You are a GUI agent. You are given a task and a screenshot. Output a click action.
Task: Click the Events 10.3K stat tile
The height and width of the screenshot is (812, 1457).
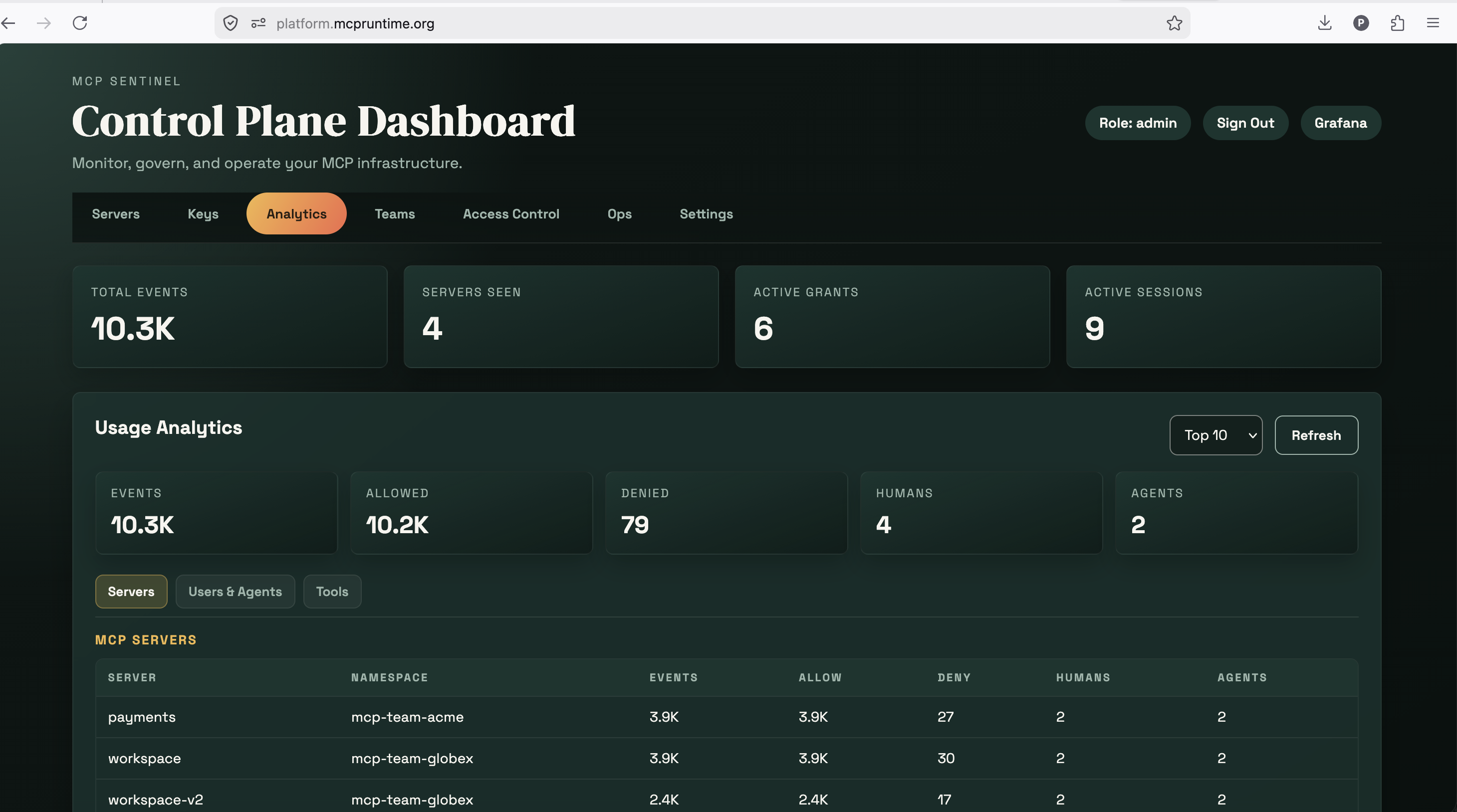[x=217, y=513]
